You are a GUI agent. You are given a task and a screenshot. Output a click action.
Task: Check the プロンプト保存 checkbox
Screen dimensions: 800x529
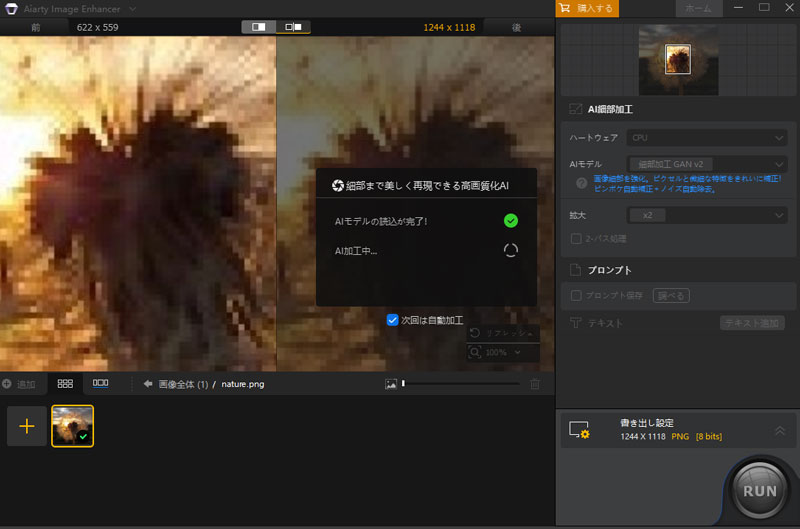tap(576, 295)
